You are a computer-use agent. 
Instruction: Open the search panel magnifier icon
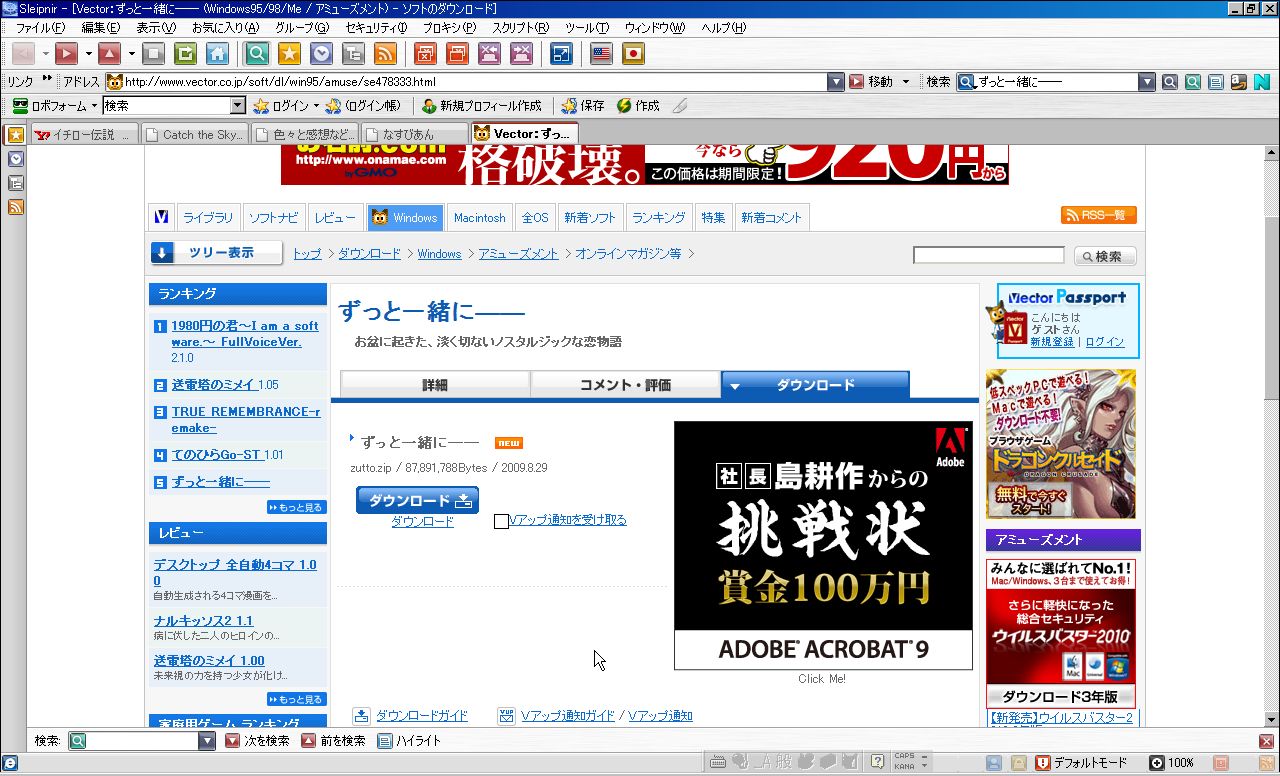(257, 54)
